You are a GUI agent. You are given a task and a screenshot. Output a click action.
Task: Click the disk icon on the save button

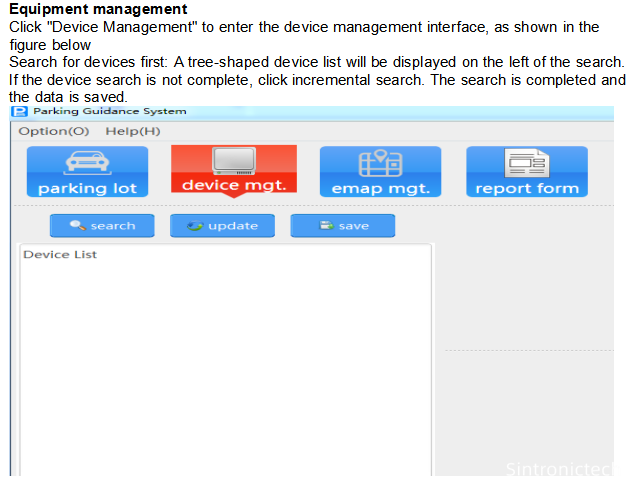tap(326, 226)
